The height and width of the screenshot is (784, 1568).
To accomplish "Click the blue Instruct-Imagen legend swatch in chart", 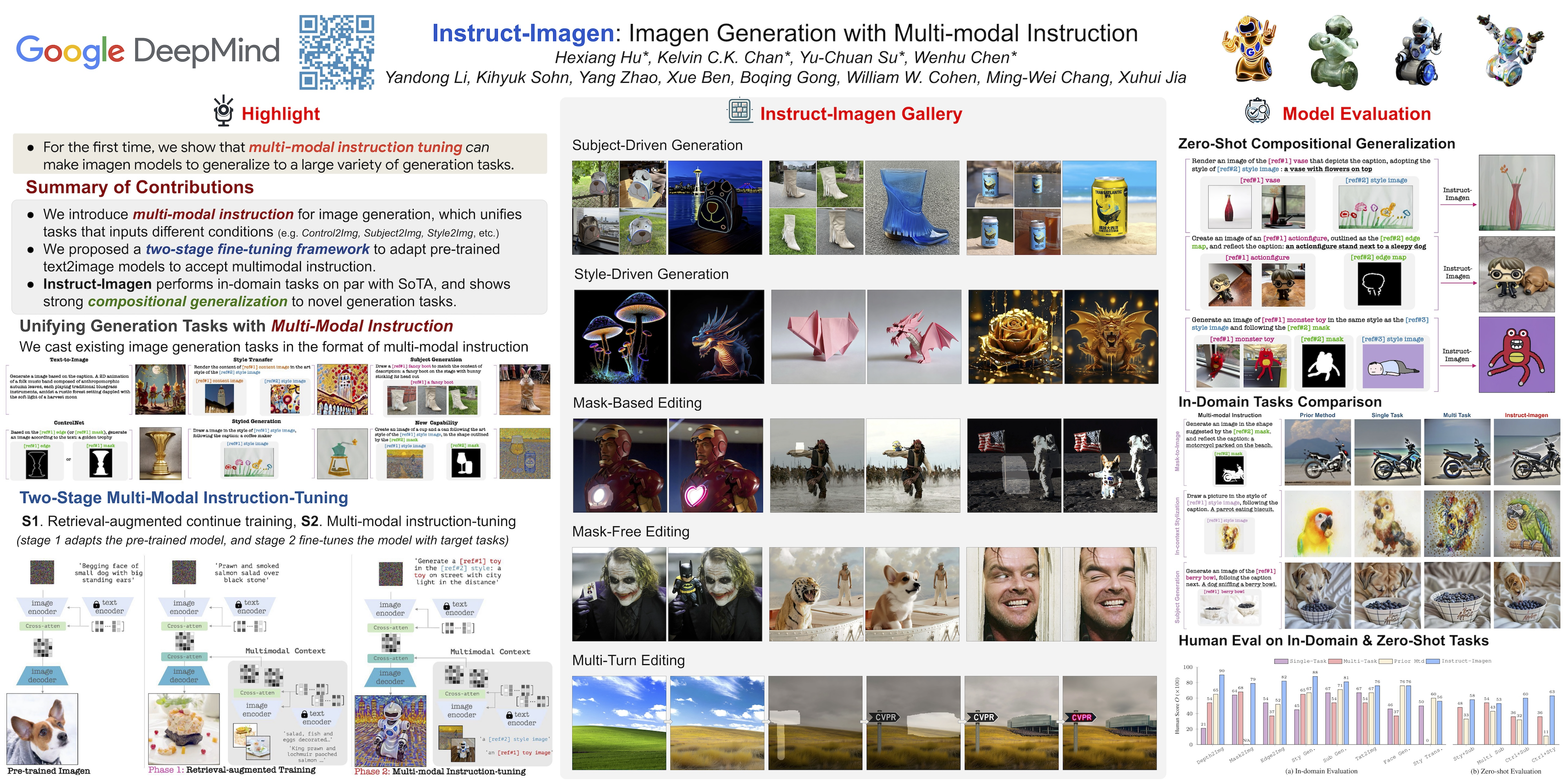I will click(1433, 661).
